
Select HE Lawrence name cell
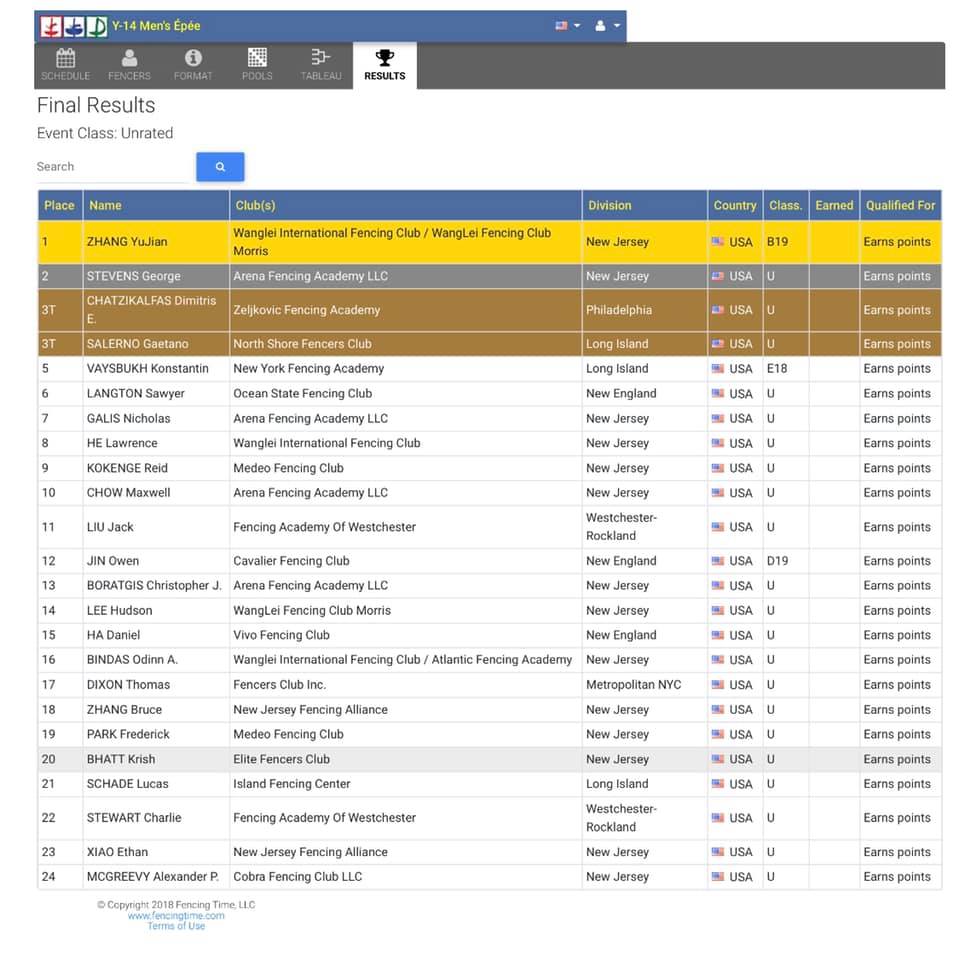[x=156, y=443]
